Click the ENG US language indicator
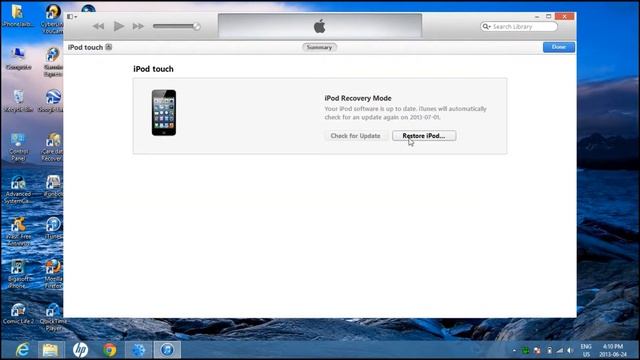 coord(586,350)
